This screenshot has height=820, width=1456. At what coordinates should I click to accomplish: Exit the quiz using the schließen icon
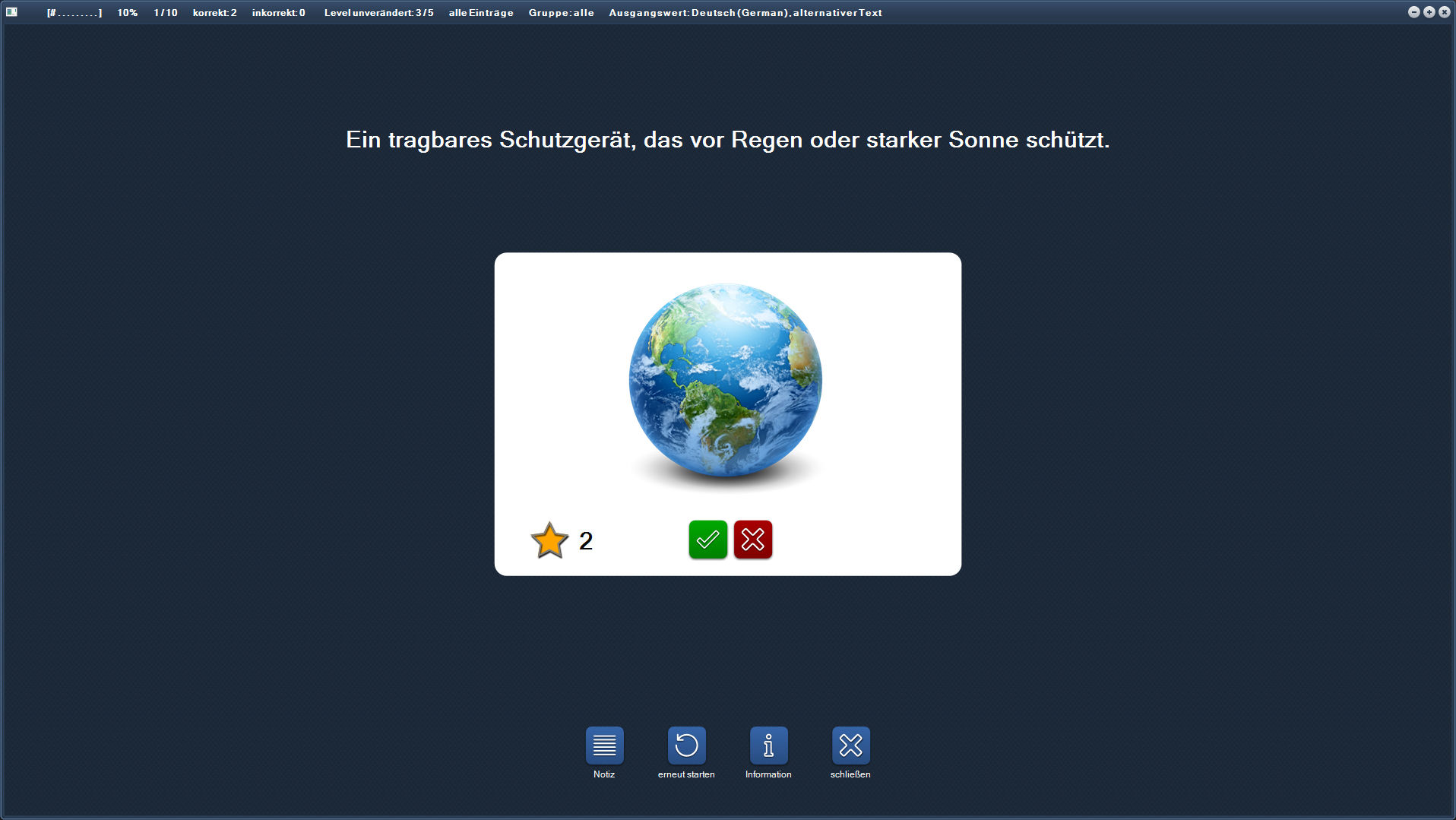[x=851, y=746]
